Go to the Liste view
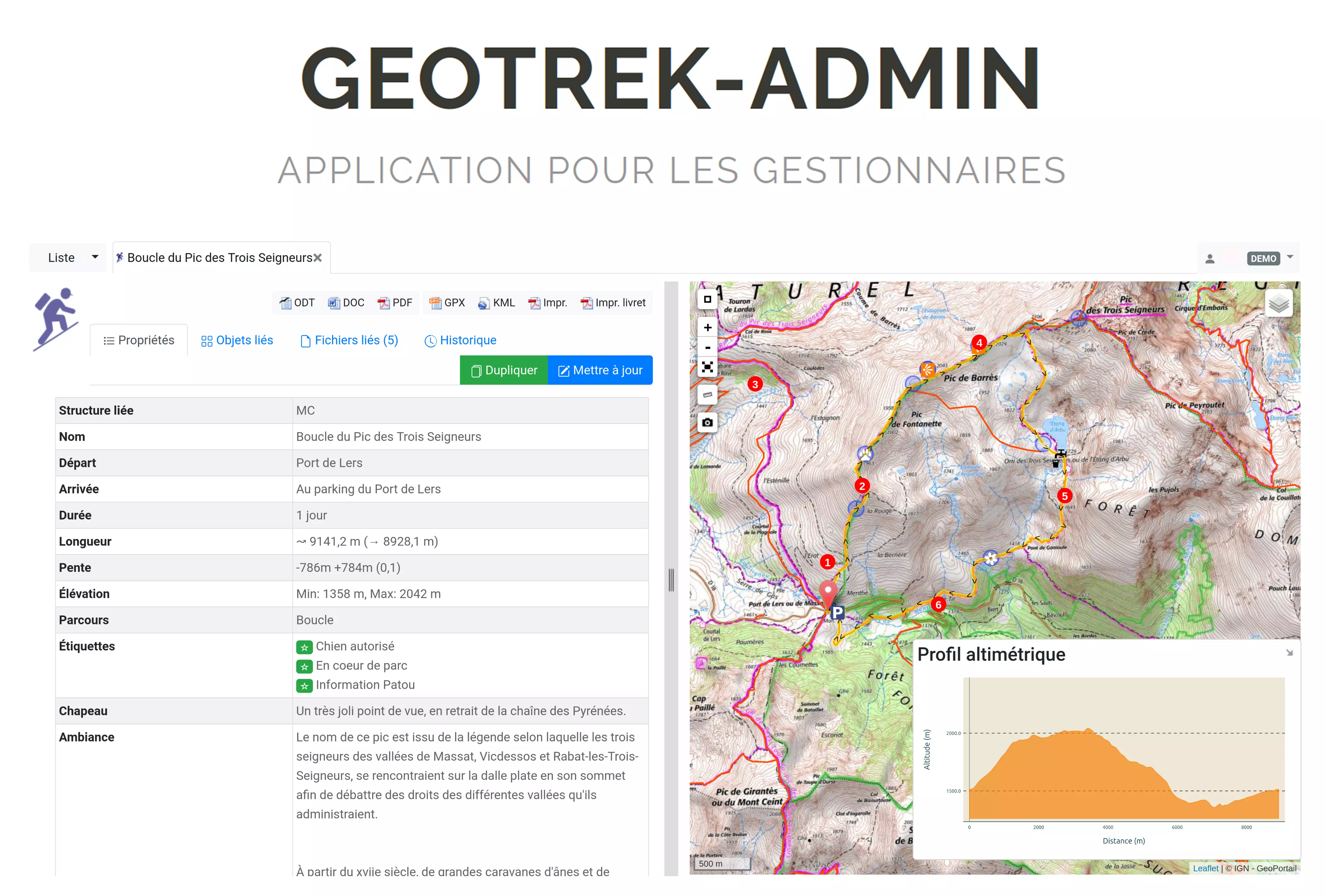The image size is (1325, 896). coord(62,258)
